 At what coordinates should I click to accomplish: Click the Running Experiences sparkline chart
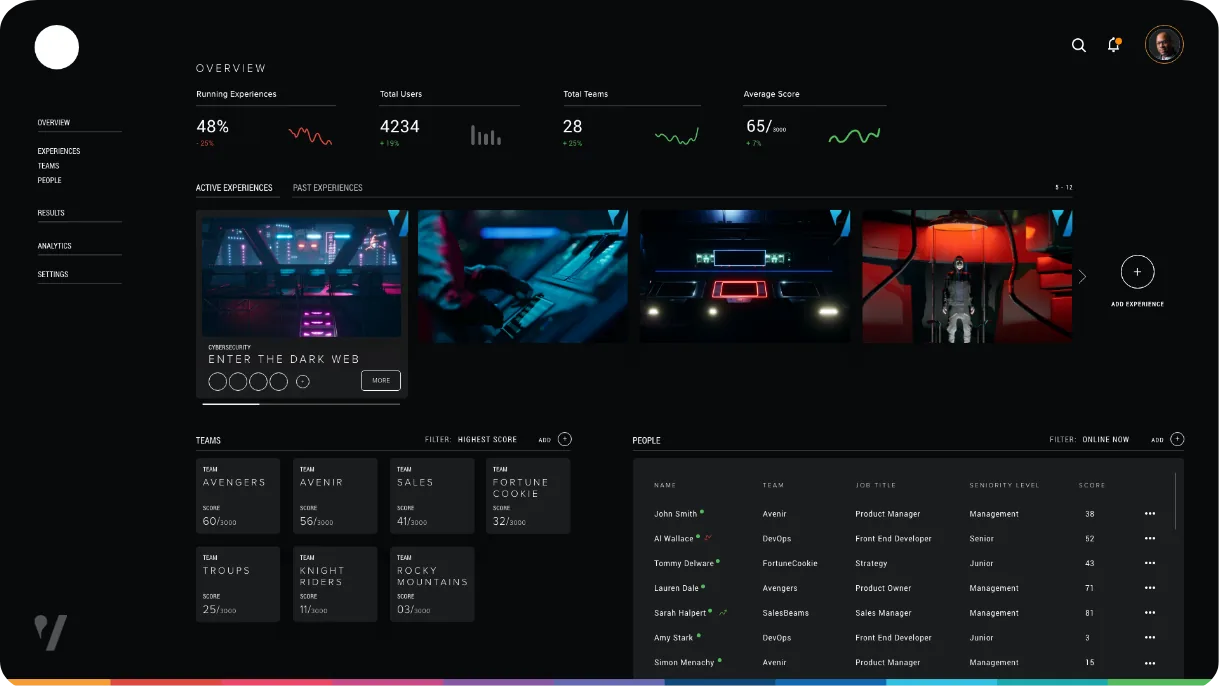pos(310,135)
